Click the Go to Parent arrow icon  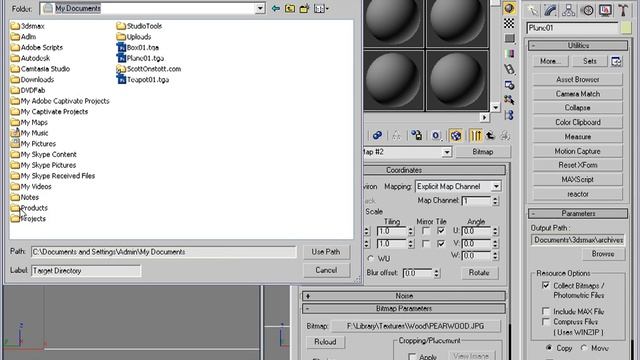pyautogui.click(x=490, y=135)
